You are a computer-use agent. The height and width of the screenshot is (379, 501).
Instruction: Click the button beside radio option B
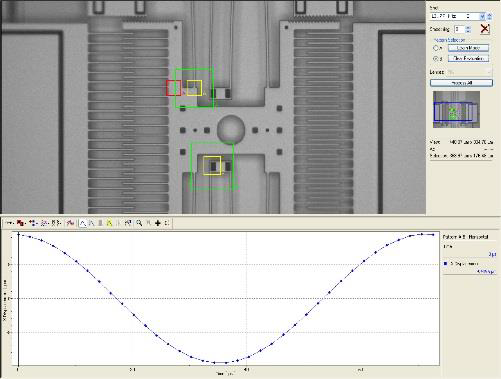click(468, 58)
